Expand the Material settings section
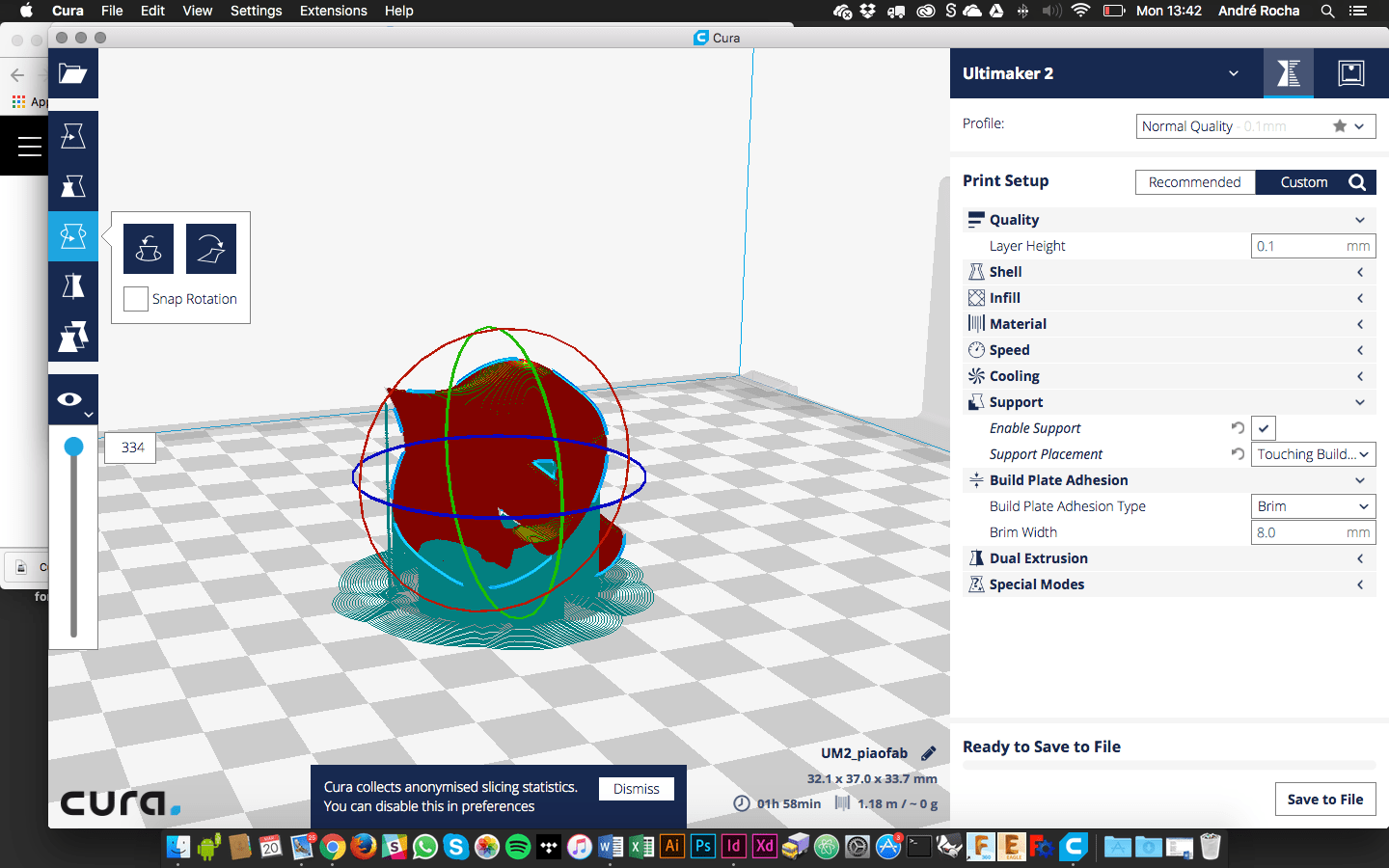1389x868 pixels. pos(1169,324)
